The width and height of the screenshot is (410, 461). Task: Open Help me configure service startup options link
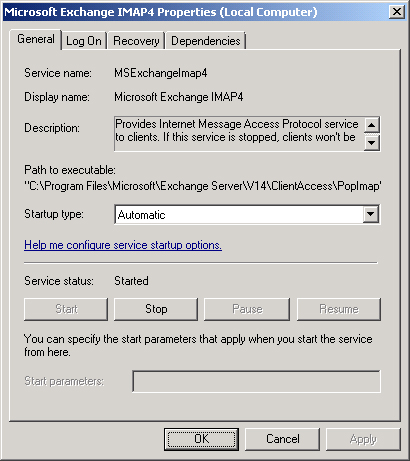(123, 245)
